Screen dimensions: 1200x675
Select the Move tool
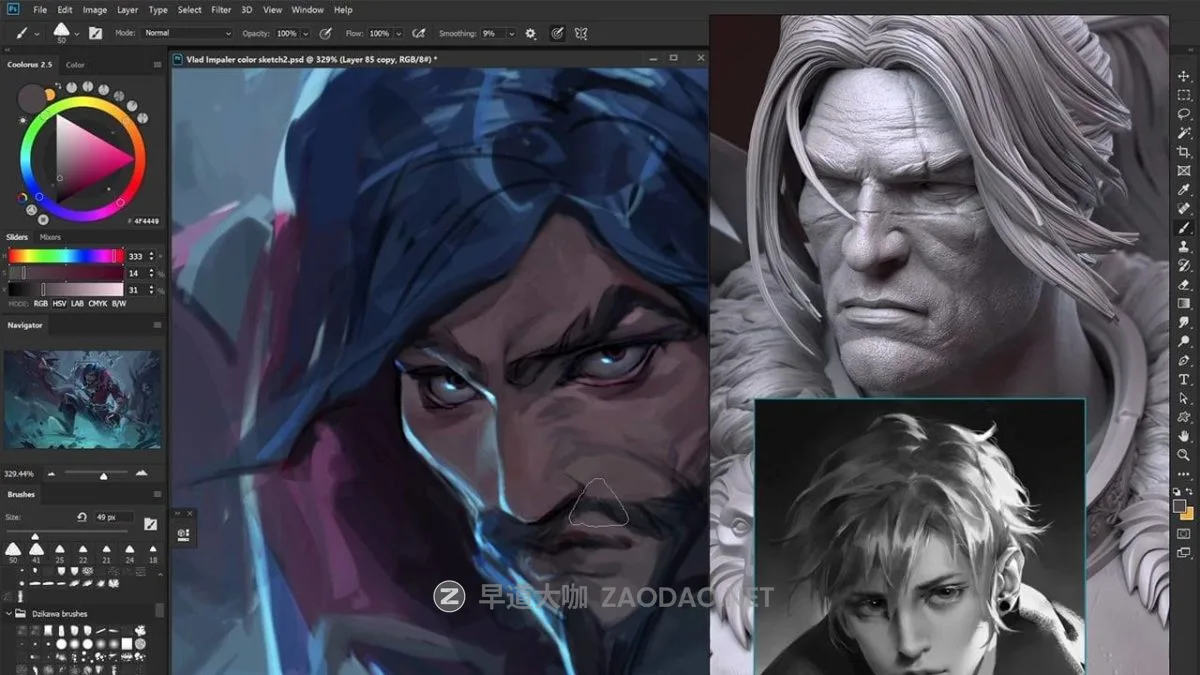point(1184,76)
